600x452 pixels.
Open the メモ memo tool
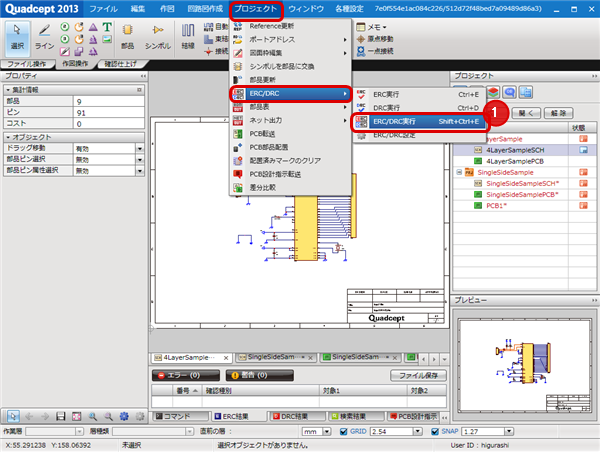point(371,27)
